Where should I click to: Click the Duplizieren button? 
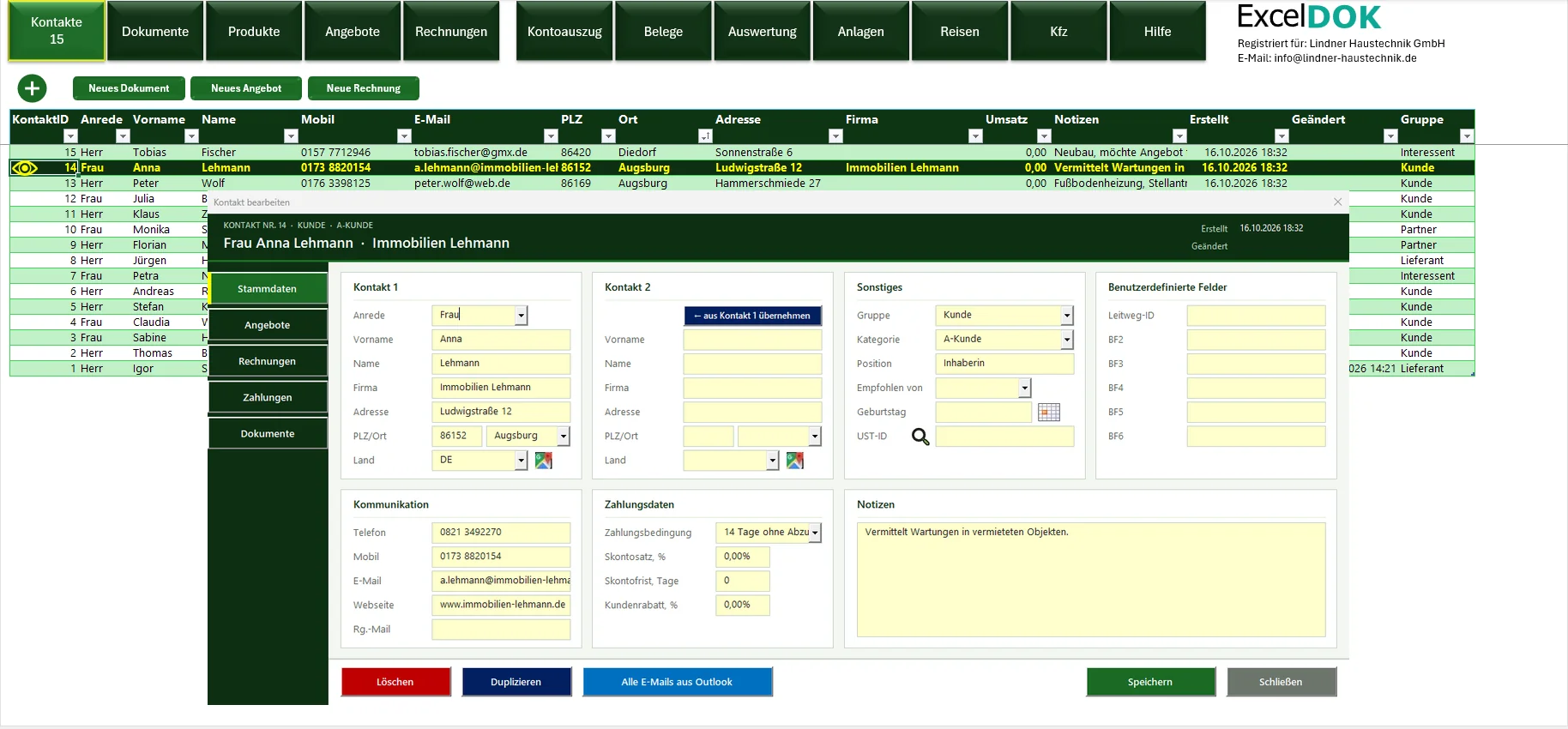516,682
